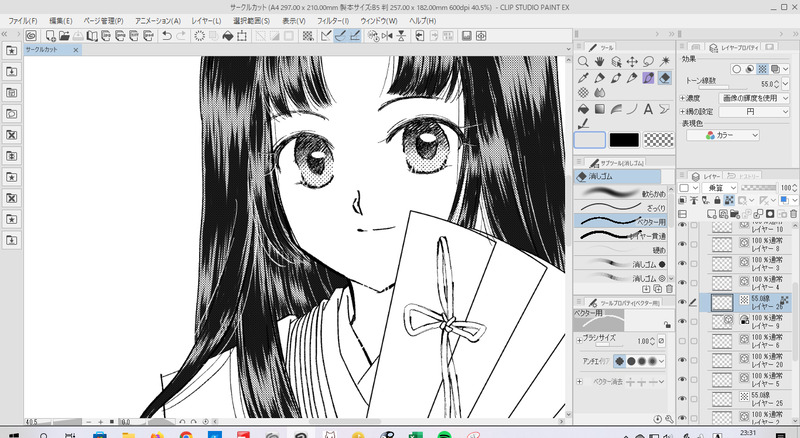Hide layer レイヤー 4 via eye icon
800x438 pixels.
[682, 283]
